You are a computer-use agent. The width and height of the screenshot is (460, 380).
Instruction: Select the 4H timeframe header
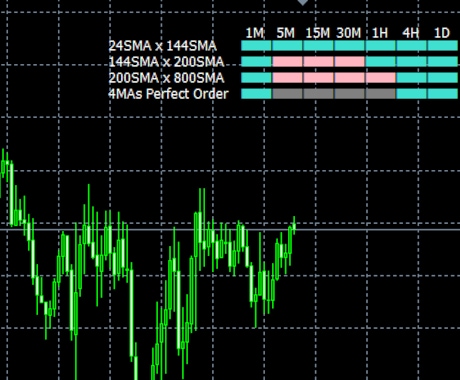click(x=411, y=33)
